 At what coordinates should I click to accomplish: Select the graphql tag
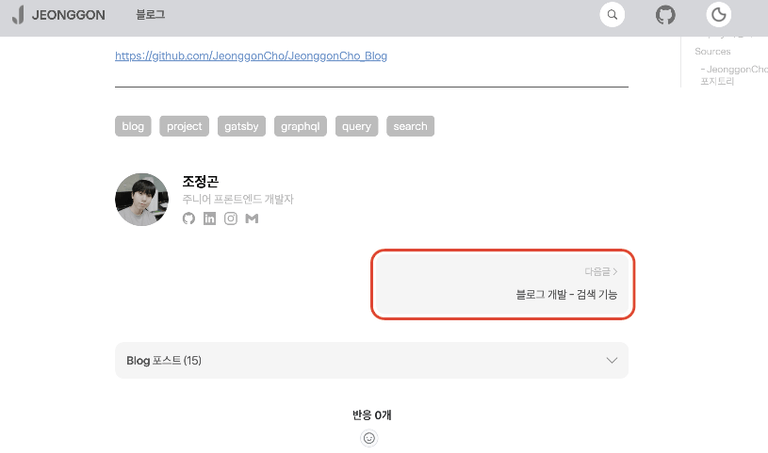tap(300, 126)
